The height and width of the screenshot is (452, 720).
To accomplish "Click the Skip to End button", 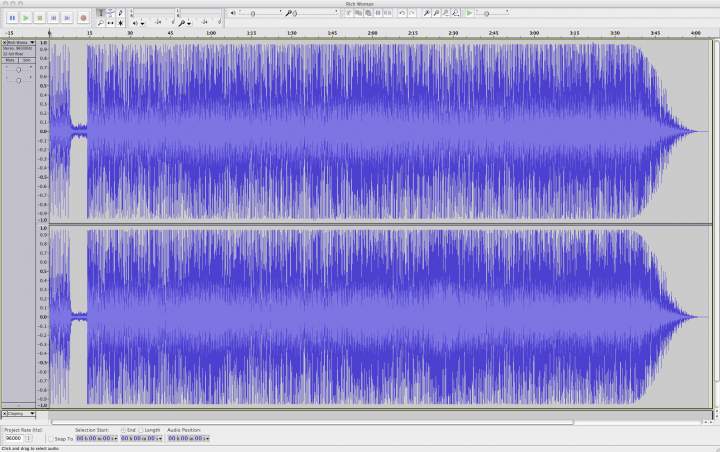I will point(67,18).
